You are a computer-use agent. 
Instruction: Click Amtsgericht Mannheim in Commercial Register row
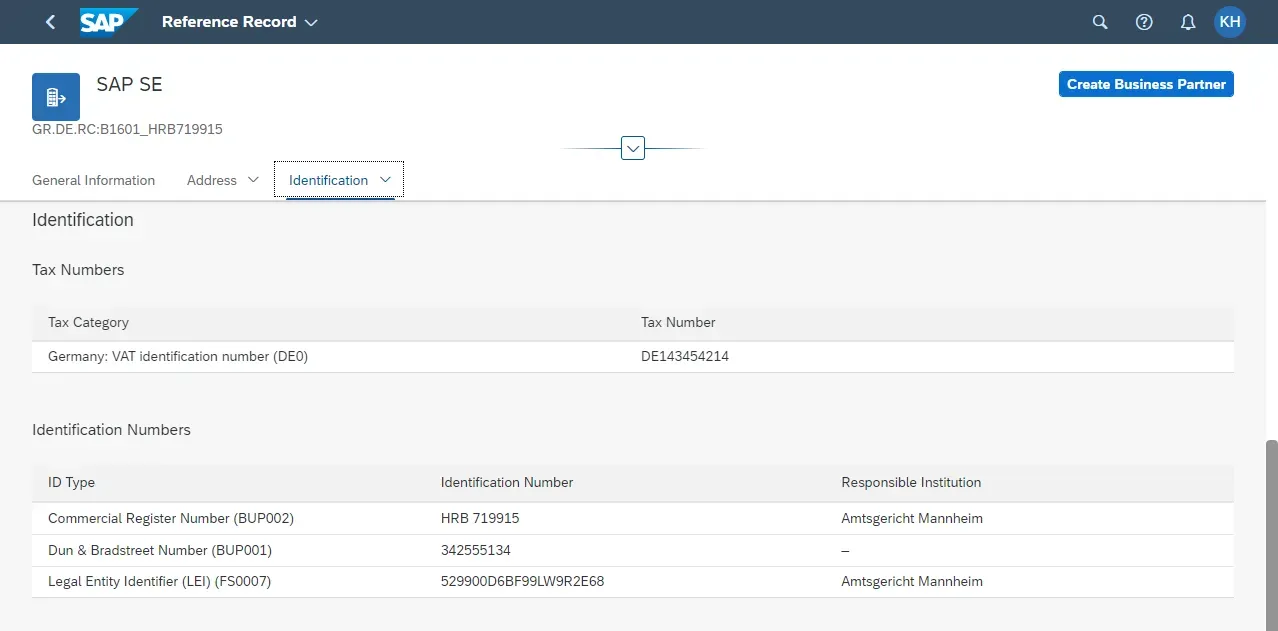[x=912, y=518]
